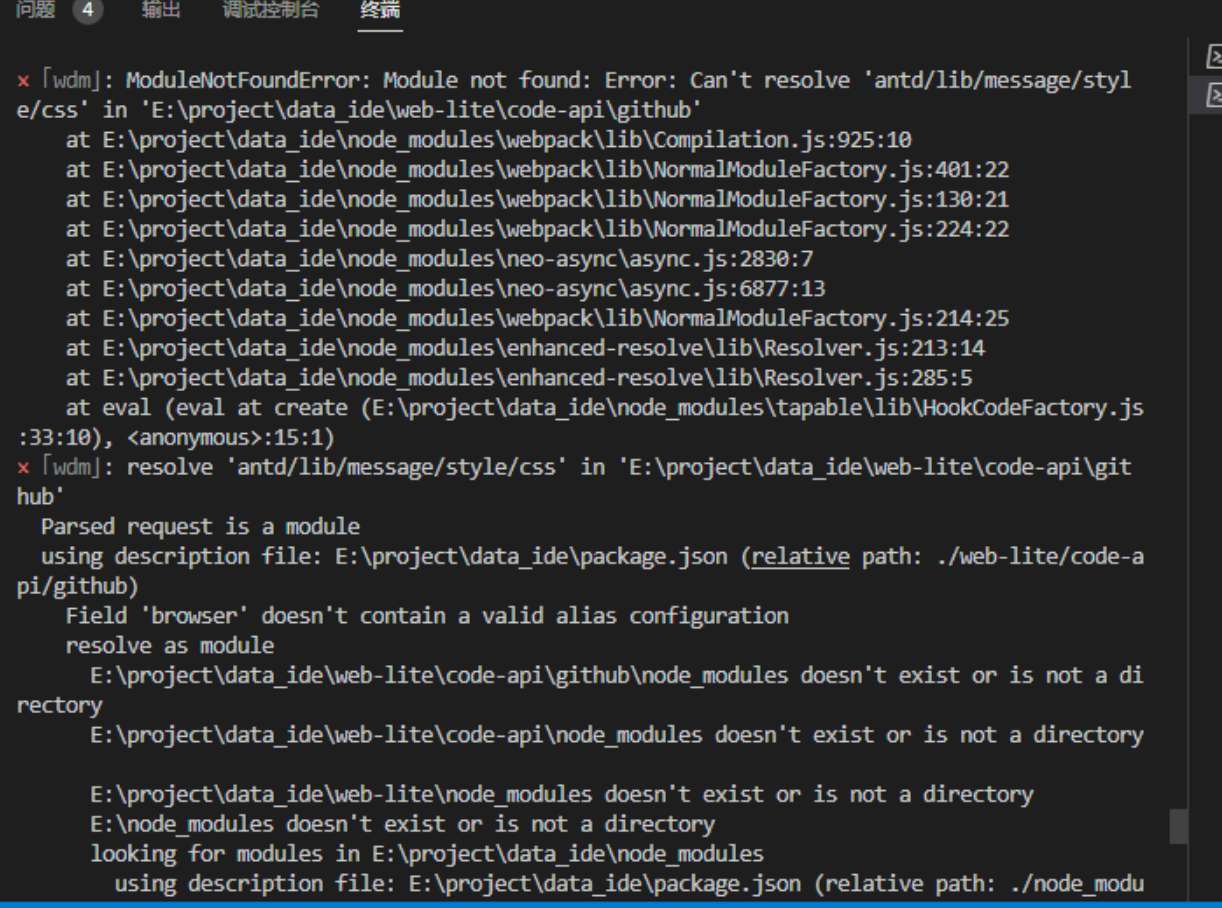Click the red × before ModuleNotFoundError
The width and height of the screenshot is (1222, 908).
click(23, 81)
